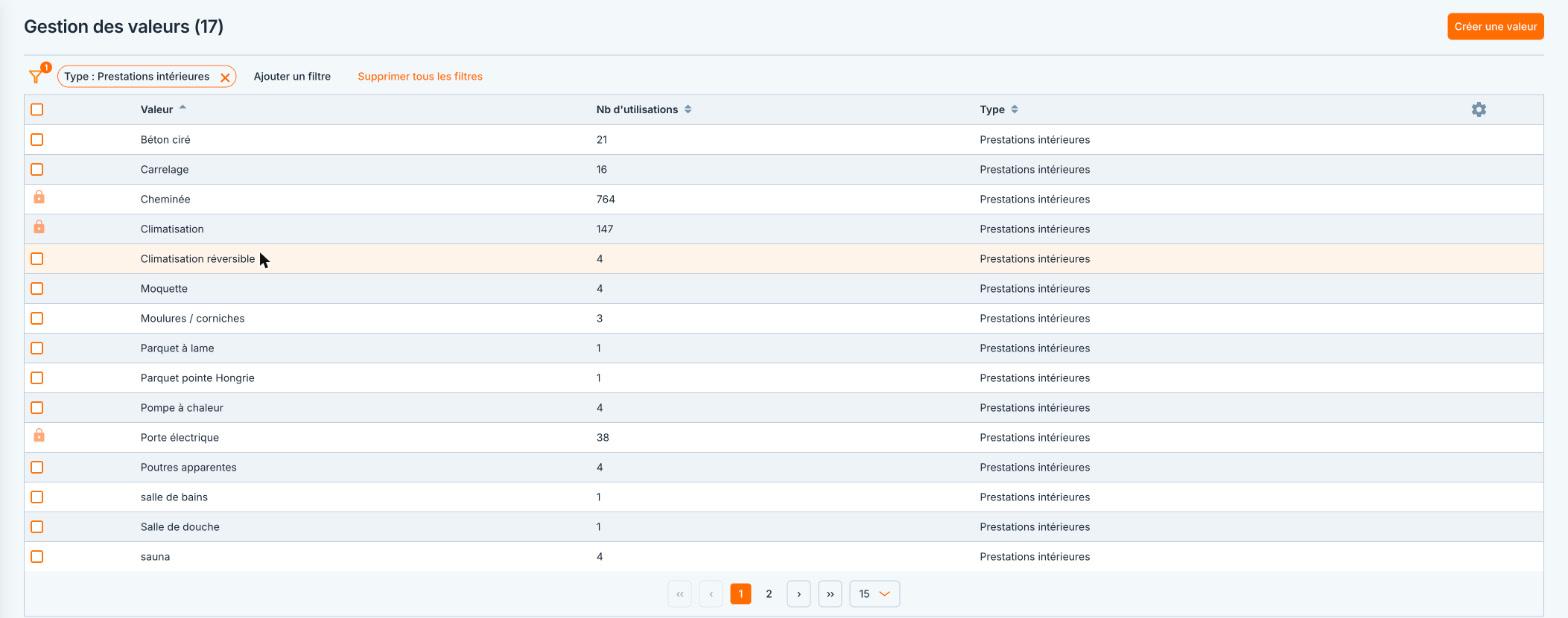Click the Créer une valeur button

(x=1495, y=26)
